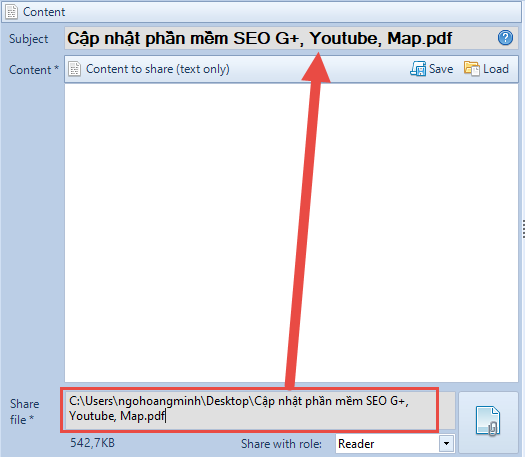Click the Load content button
Screen dimensions: 525x457
tap(486, 69)
